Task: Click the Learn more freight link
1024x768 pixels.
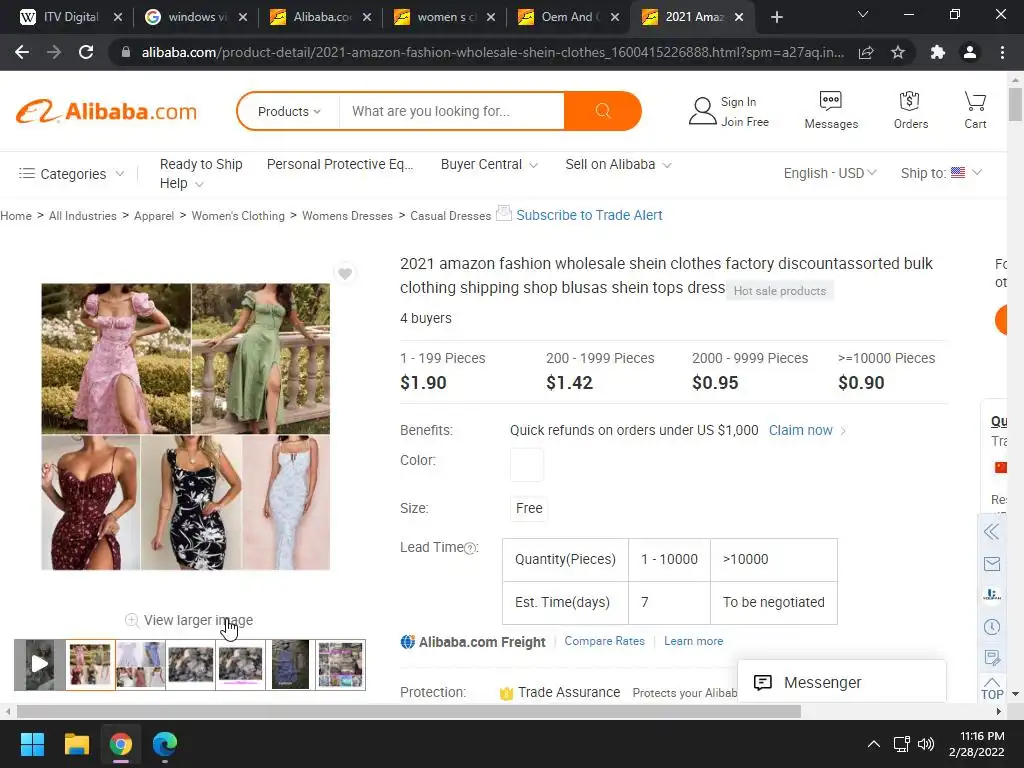Action: point(694,641)
